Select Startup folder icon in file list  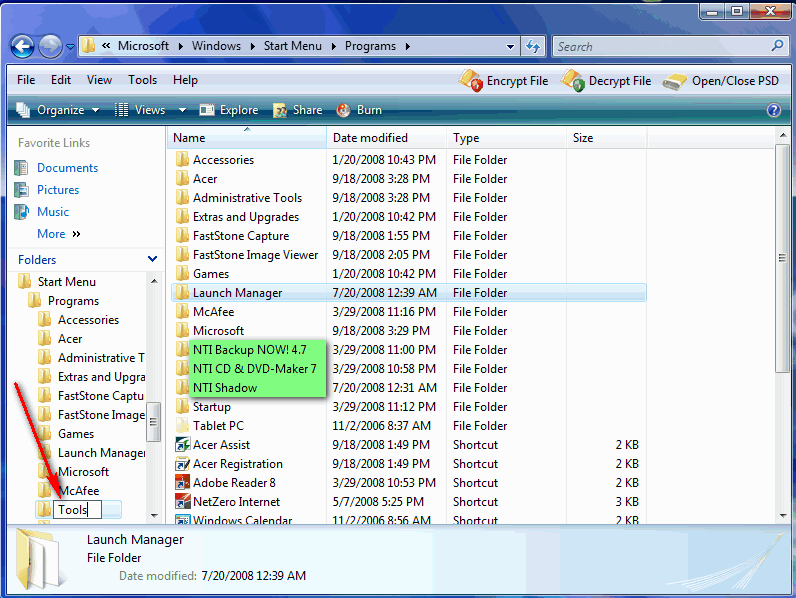(182, 407)
